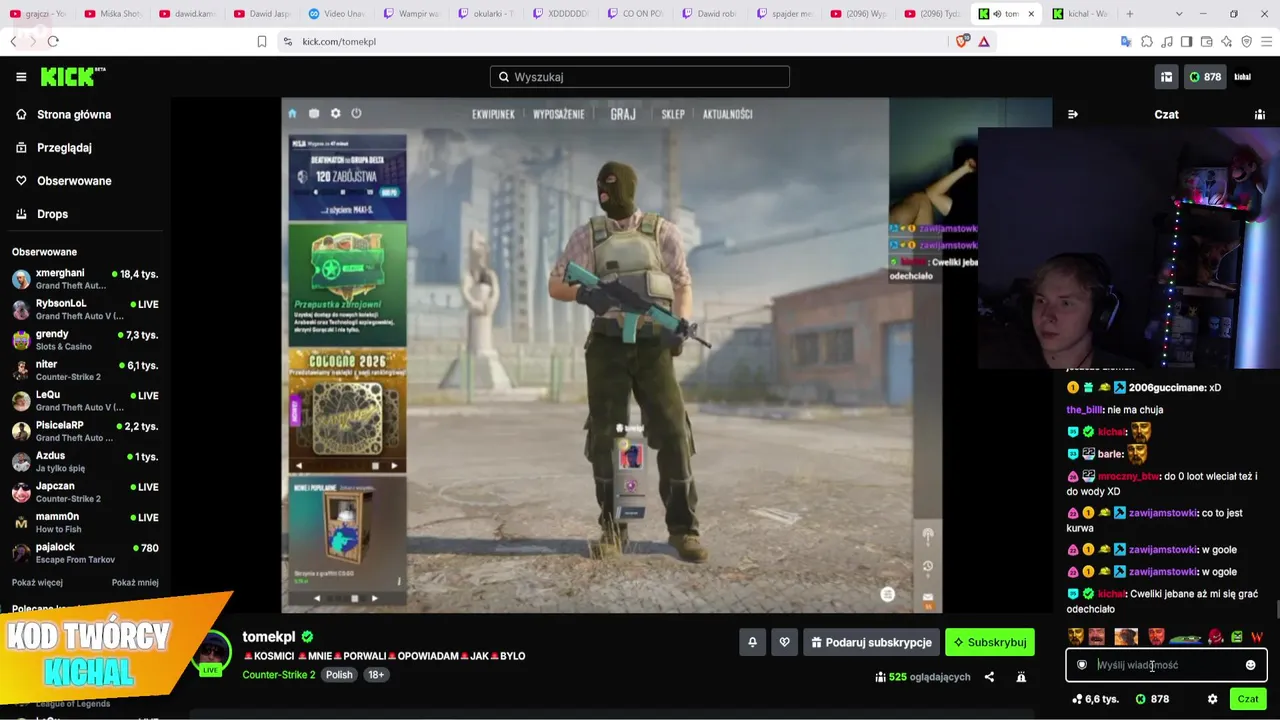
Task: Report the stream with the alert icon
Action: pyautogui.click(x=1021, y=677)
